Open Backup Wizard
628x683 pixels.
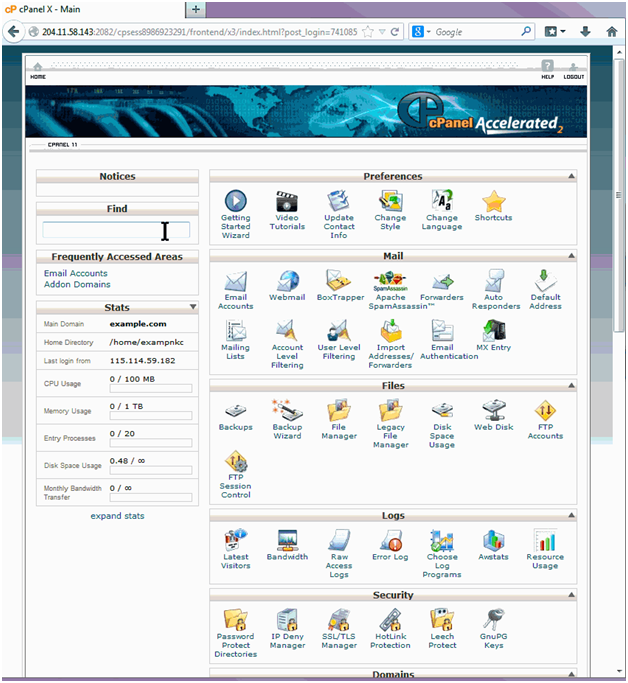tap(287, 419)
